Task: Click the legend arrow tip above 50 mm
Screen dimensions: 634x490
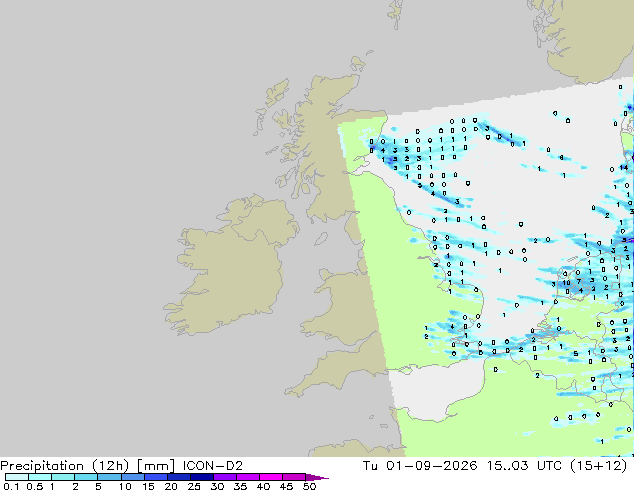Action: (317, 477)
